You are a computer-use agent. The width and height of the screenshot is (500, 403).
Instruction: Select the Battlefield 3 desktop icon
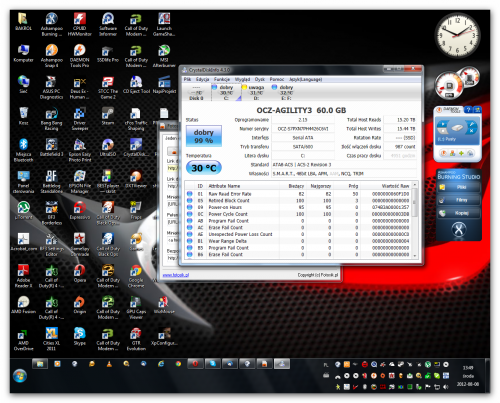(52, 148)
